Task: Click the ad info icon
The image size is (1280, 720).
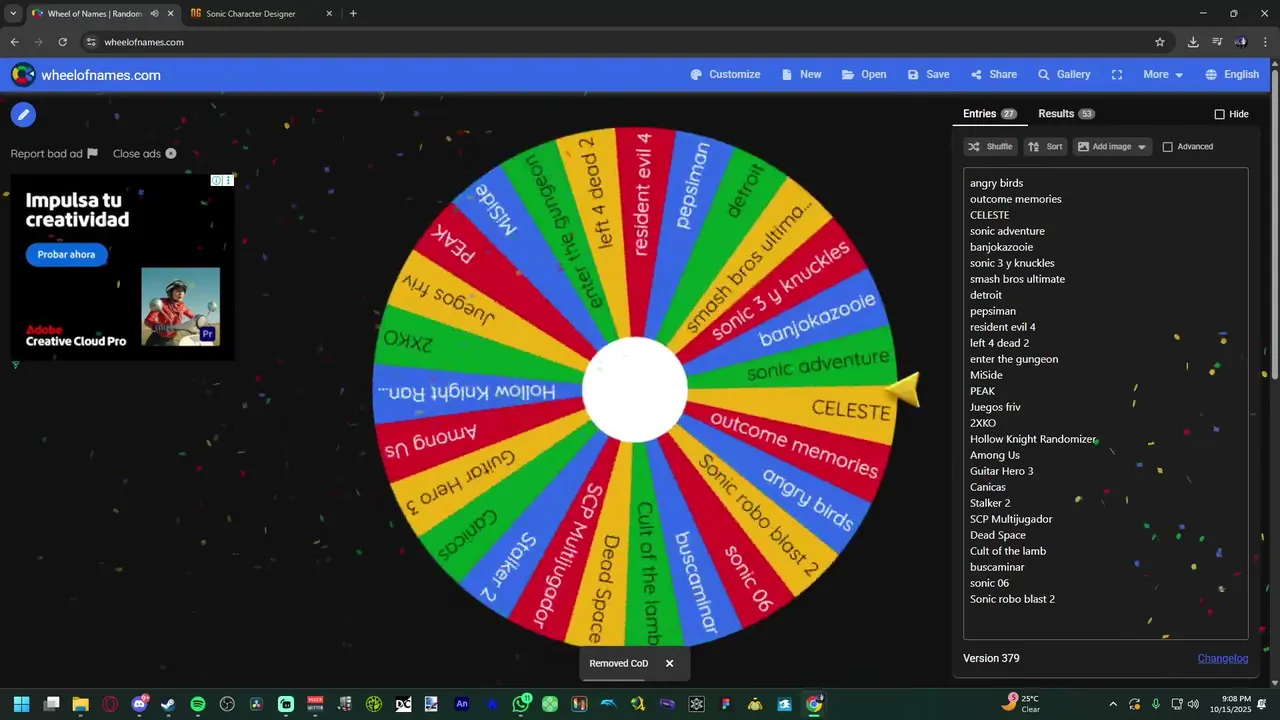Action: (216, 181)
